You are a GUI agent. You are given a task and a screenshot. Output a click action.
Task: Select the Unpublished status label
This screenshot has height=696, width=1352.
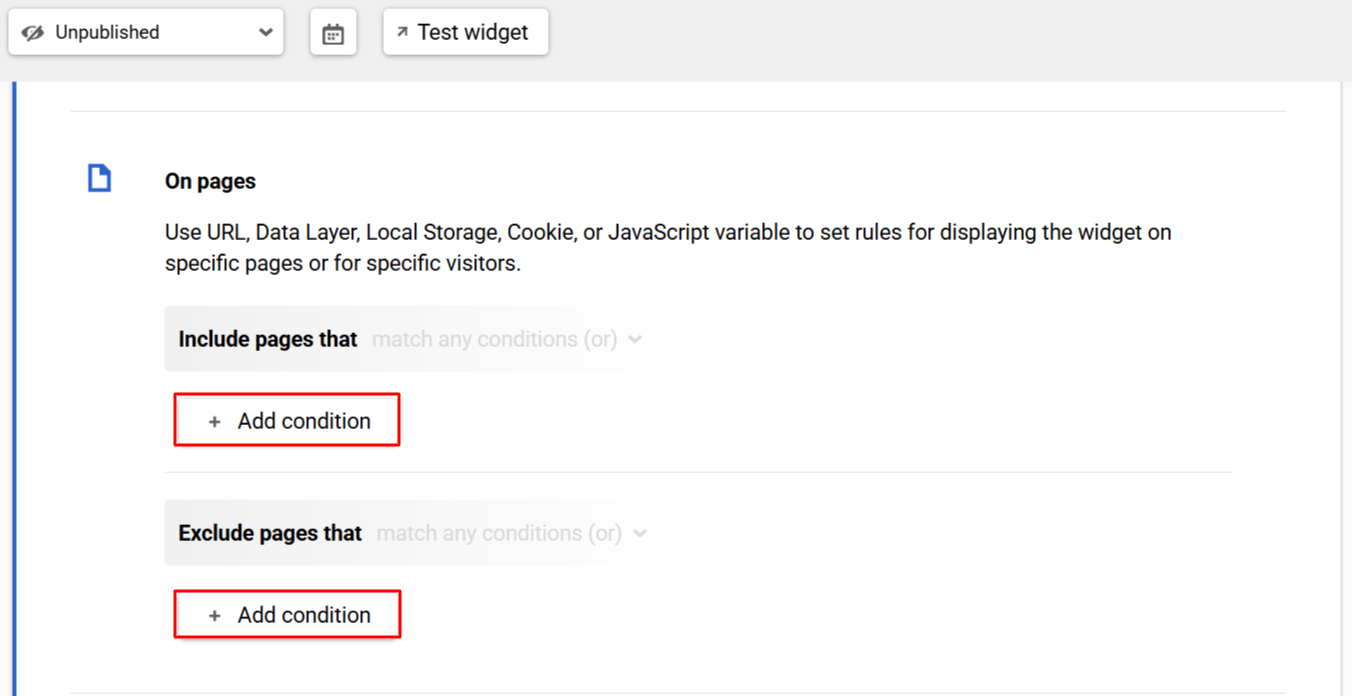coord(107,32)
